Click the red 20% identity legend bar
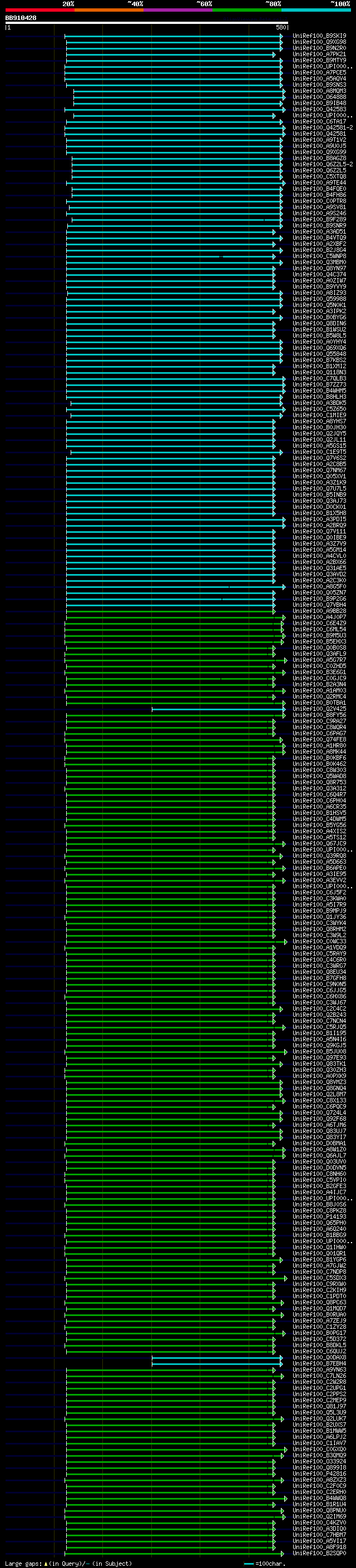Screen dimensions: 356x1568 pyautogui.click(x=39, y=10)
